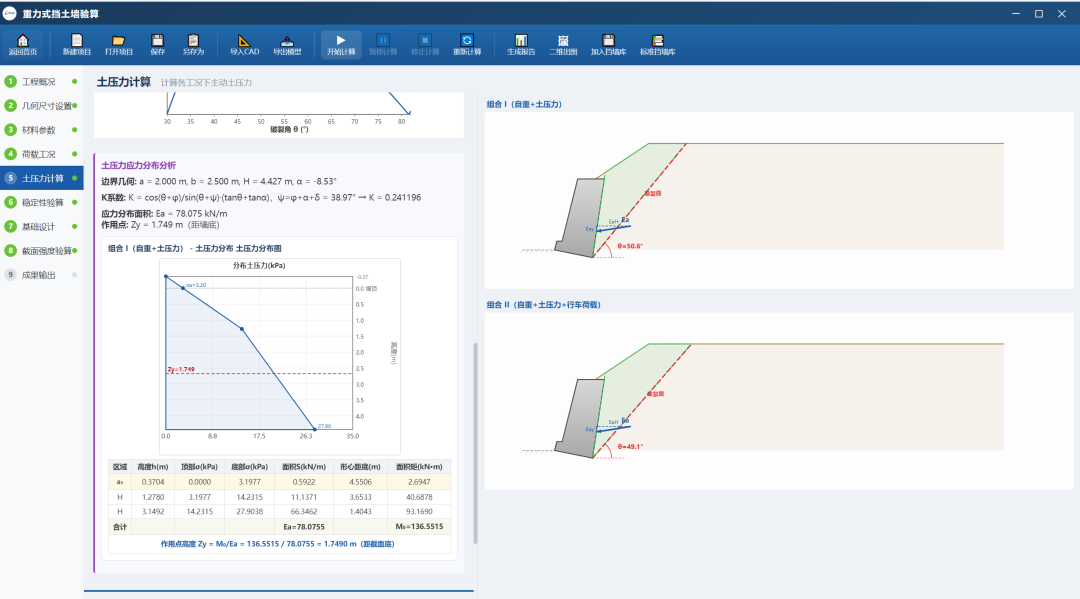This screenshot has width=1080, height=599.
Task: Go to step 1 工程概况
Action: (x=41, y=81)
